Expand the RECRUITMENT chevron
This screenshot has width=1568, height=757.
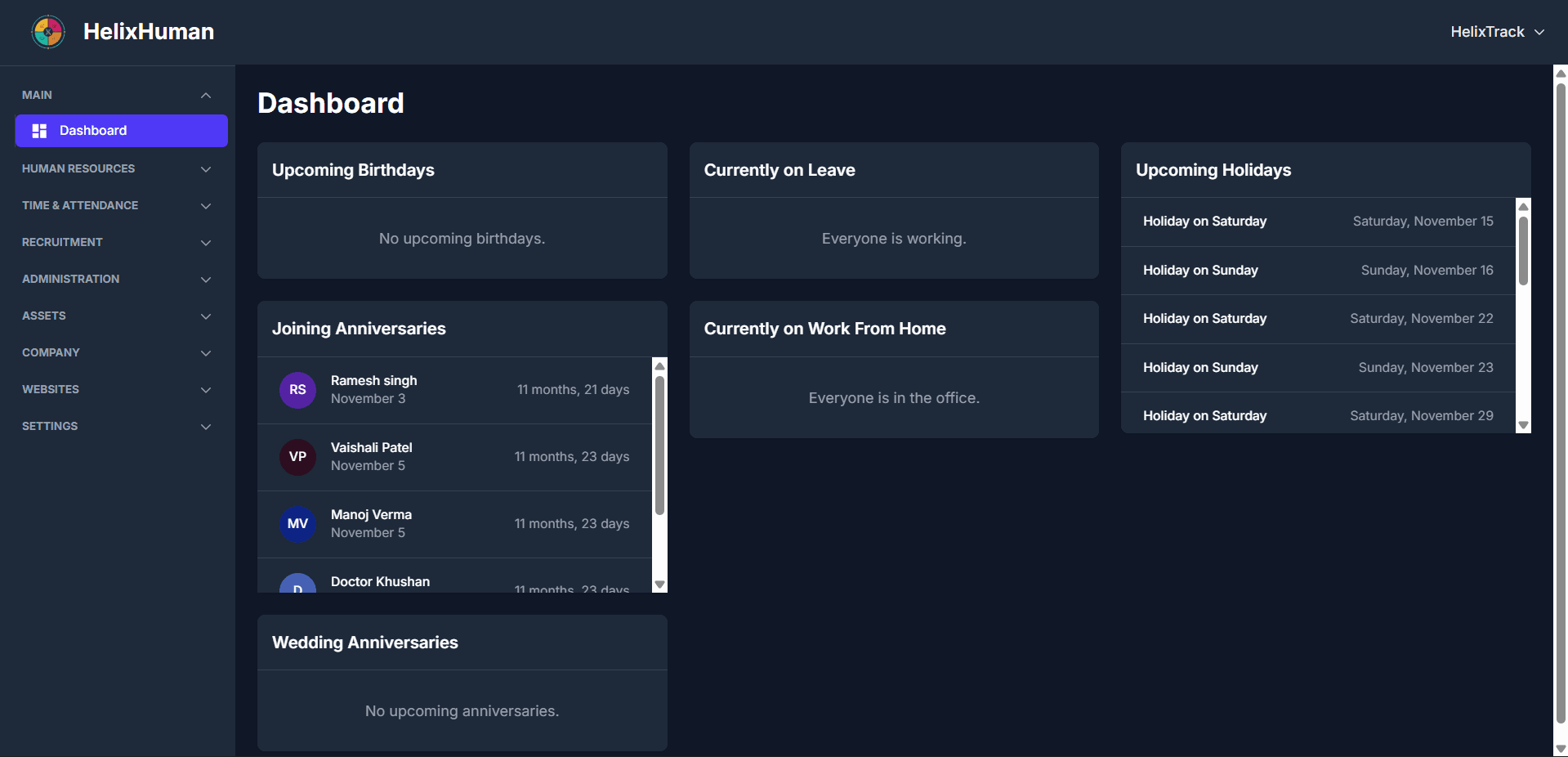point(206,243)
